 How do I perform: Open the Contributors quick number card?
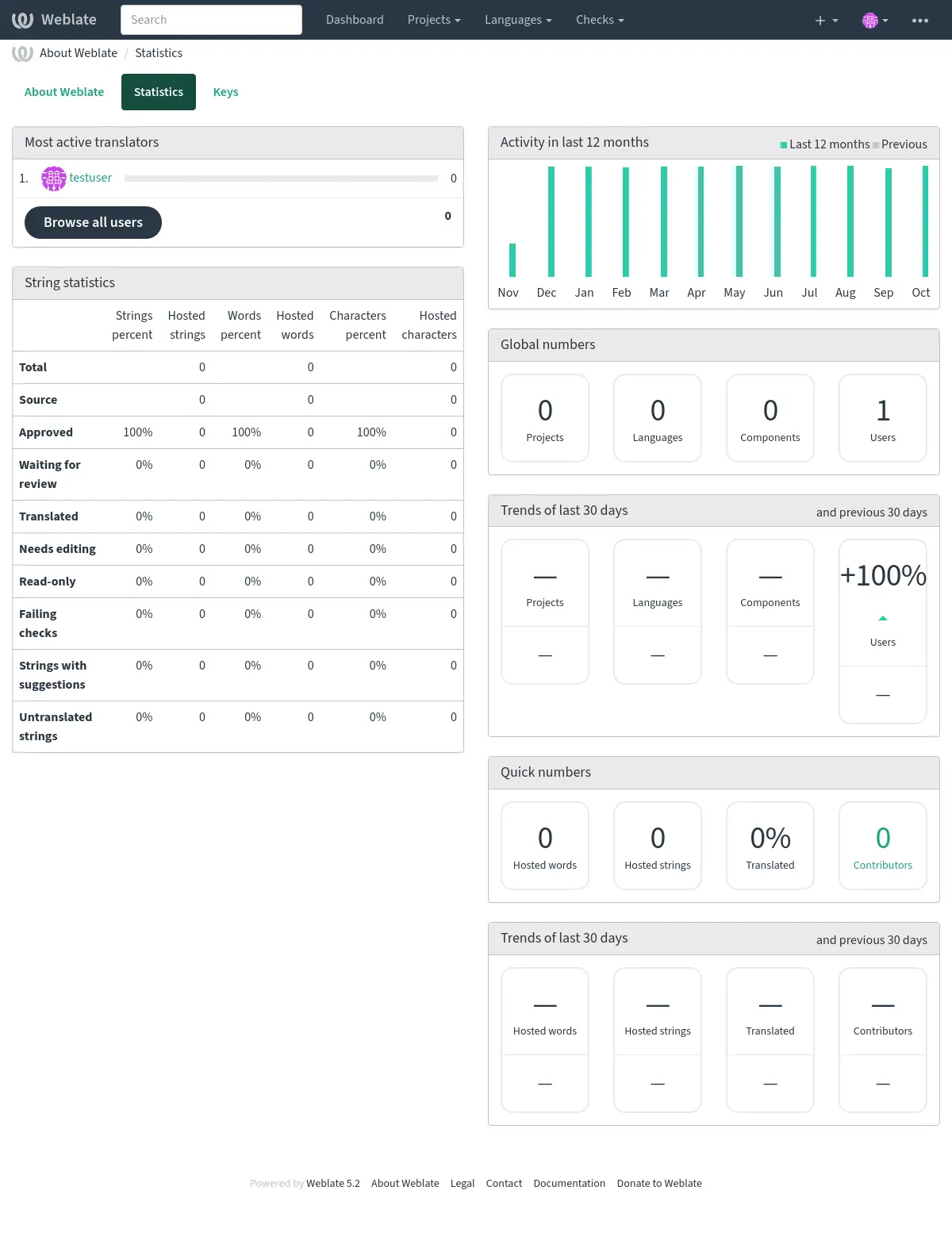[883, 846]
